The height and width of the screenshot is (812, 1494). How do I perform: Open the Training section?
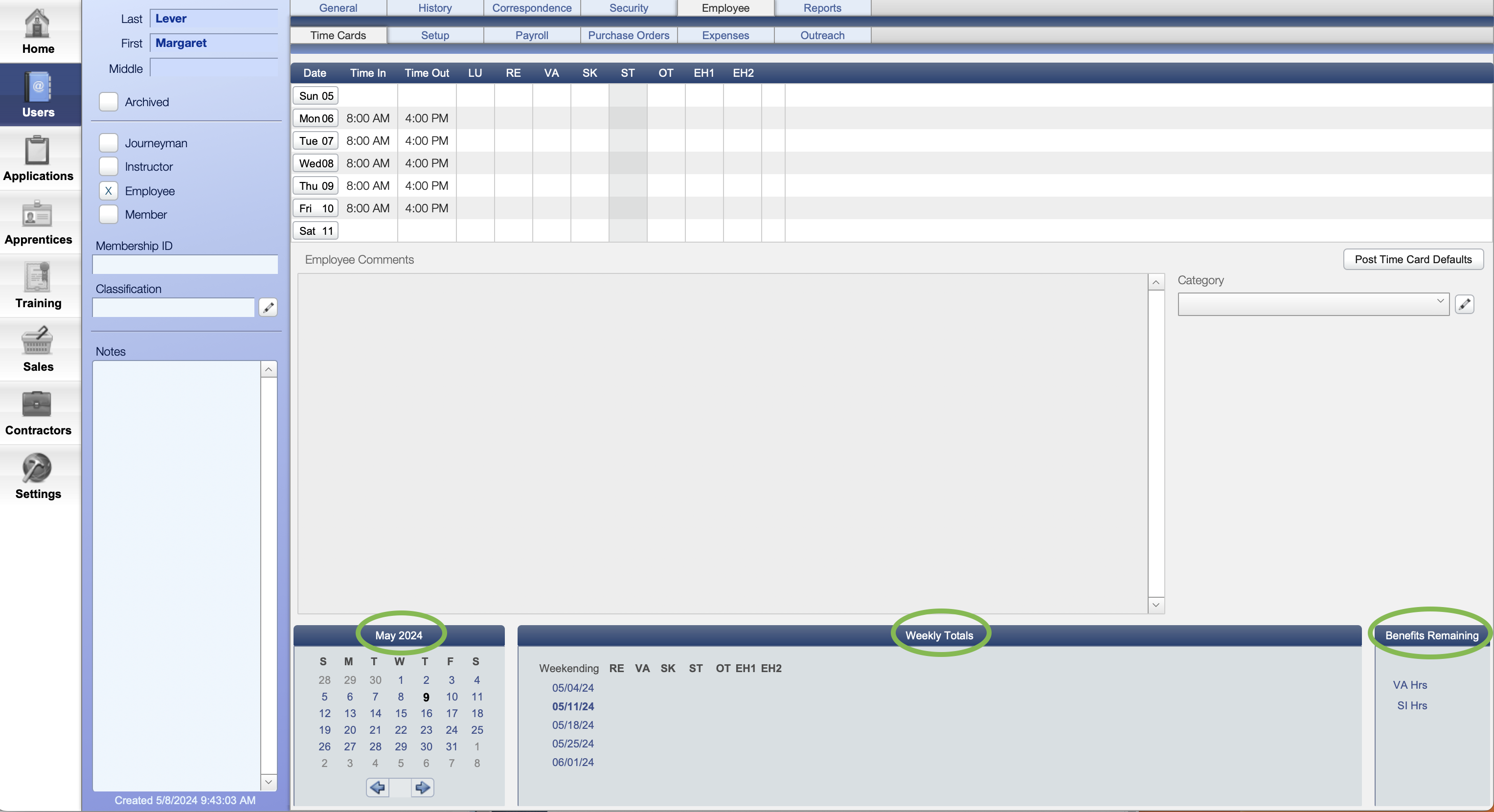tap(38, 286)
